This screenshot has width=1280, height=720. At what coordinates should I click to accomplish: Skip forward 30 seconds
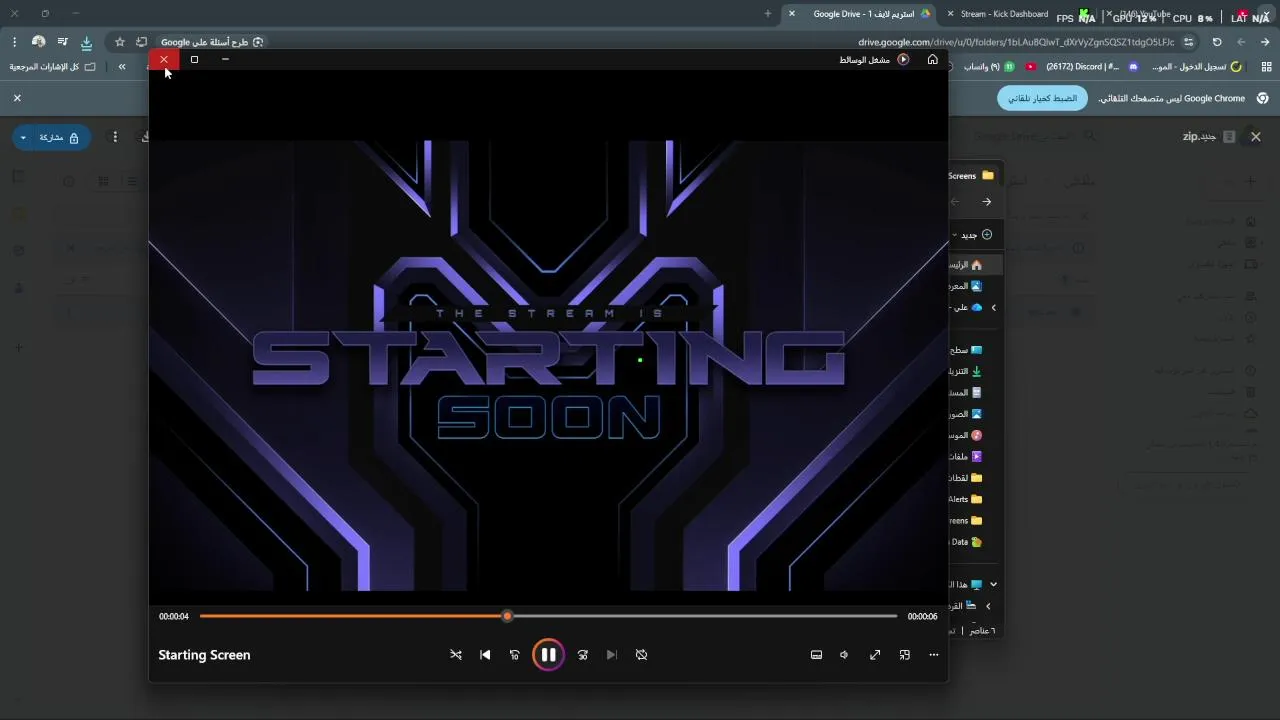tap(583, 655)
